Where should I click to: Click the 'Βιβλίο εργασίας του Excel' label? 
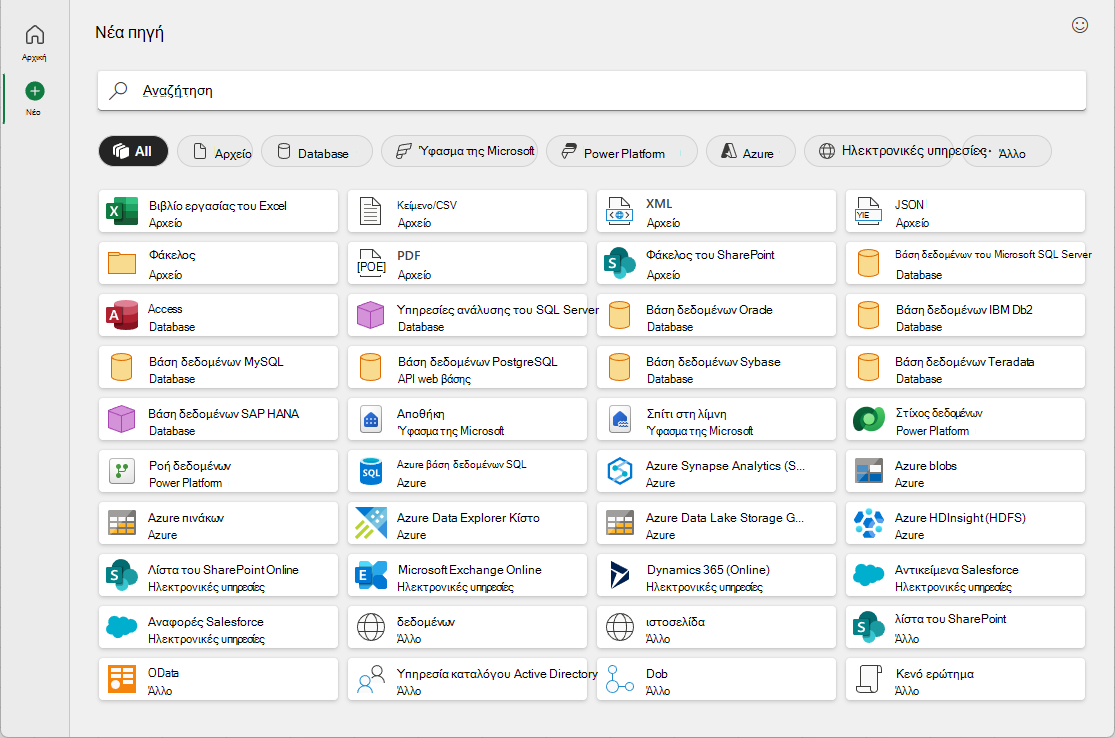(x=218, y=205)
